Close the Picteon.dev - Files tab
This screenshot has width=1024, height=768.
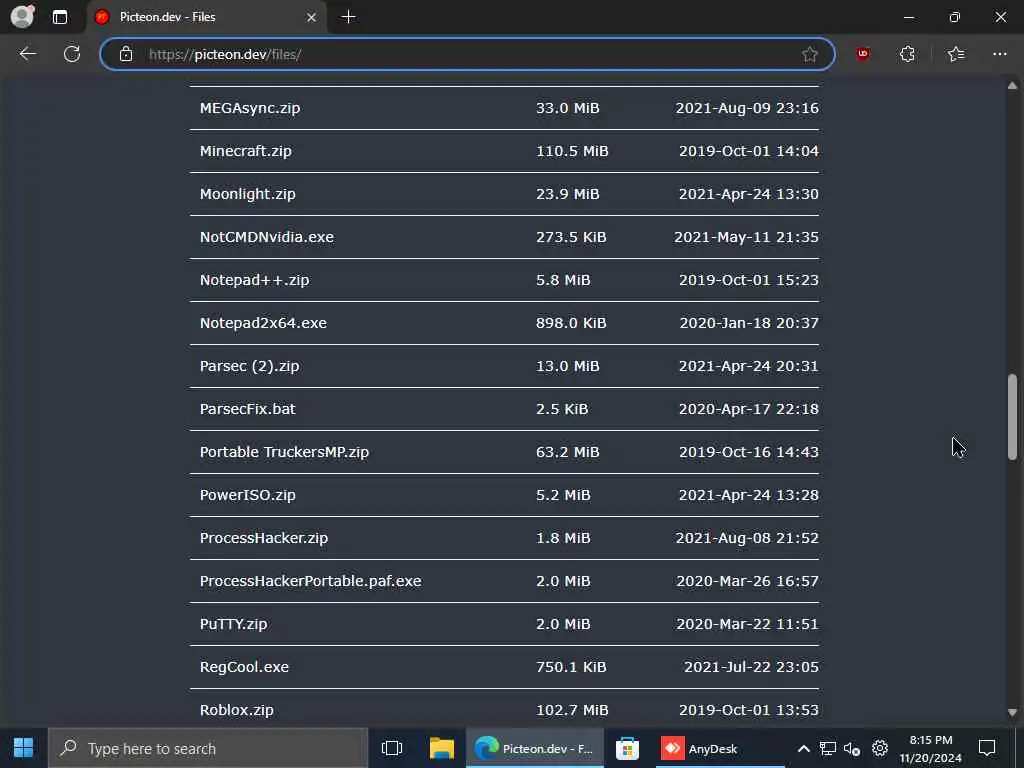pyautogui.click(x=312, y=17)
